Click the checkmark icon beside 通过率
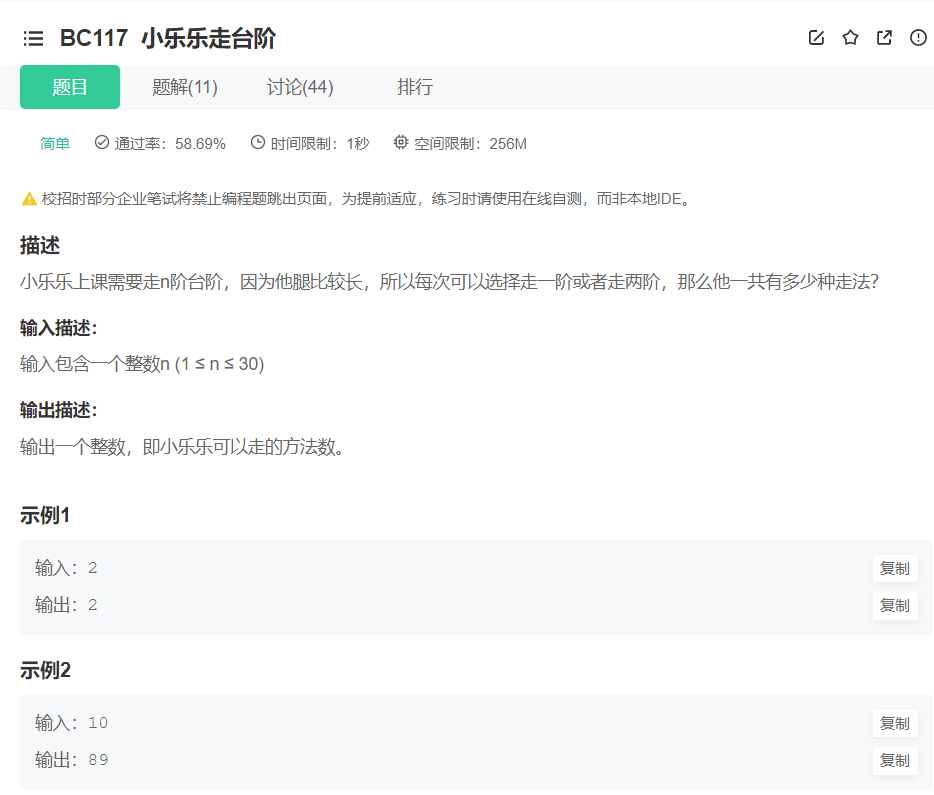The width and height of the screenshot is (934, 795). point(100,142)
